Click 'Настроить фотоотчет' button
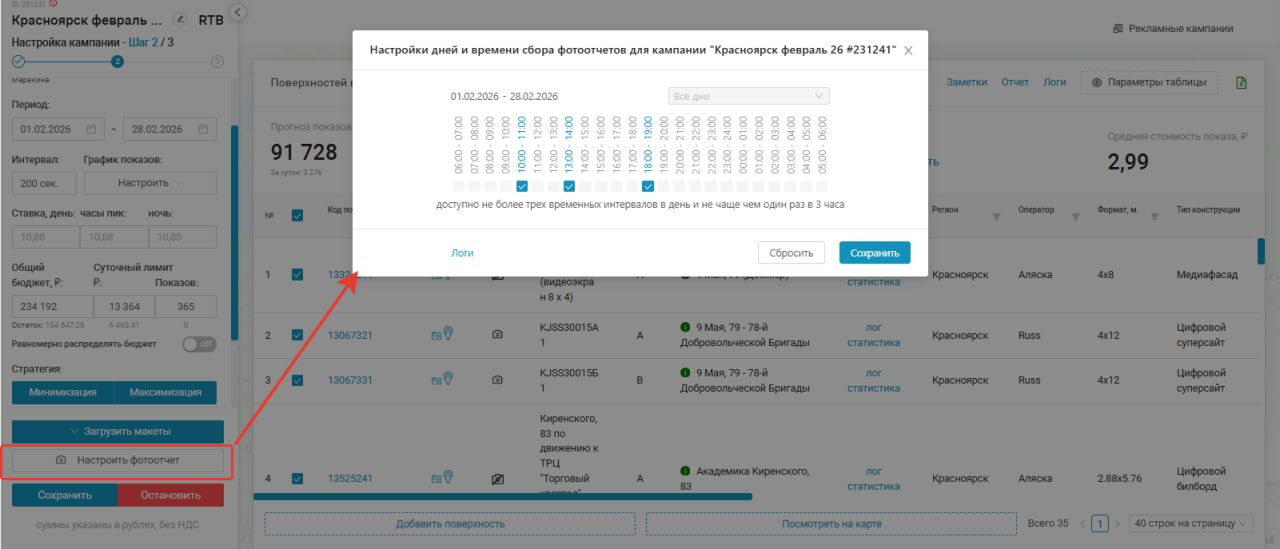Image resolution: width=1280 pixels, height=549 pixels. click(118, 460)
